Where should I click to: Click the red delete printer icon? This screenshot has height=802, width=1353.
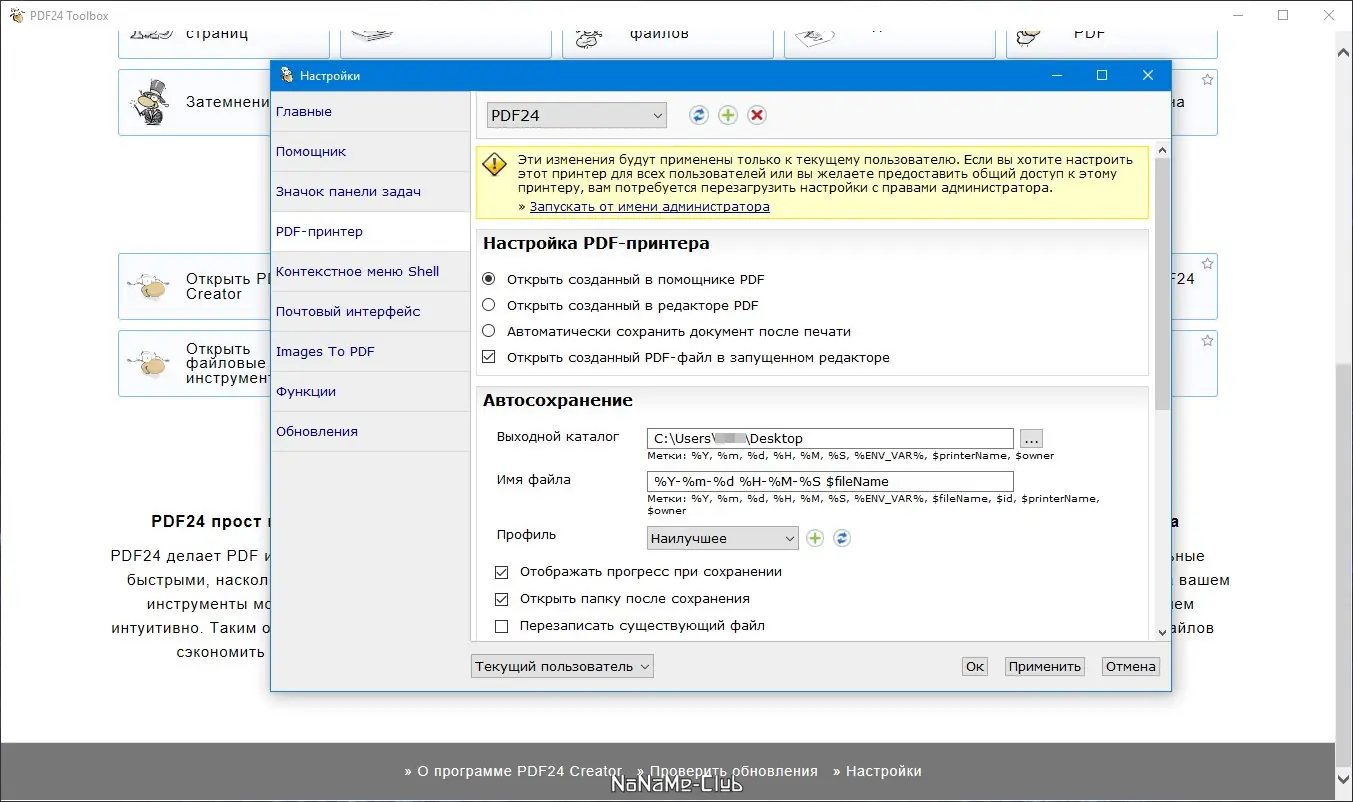757,115
